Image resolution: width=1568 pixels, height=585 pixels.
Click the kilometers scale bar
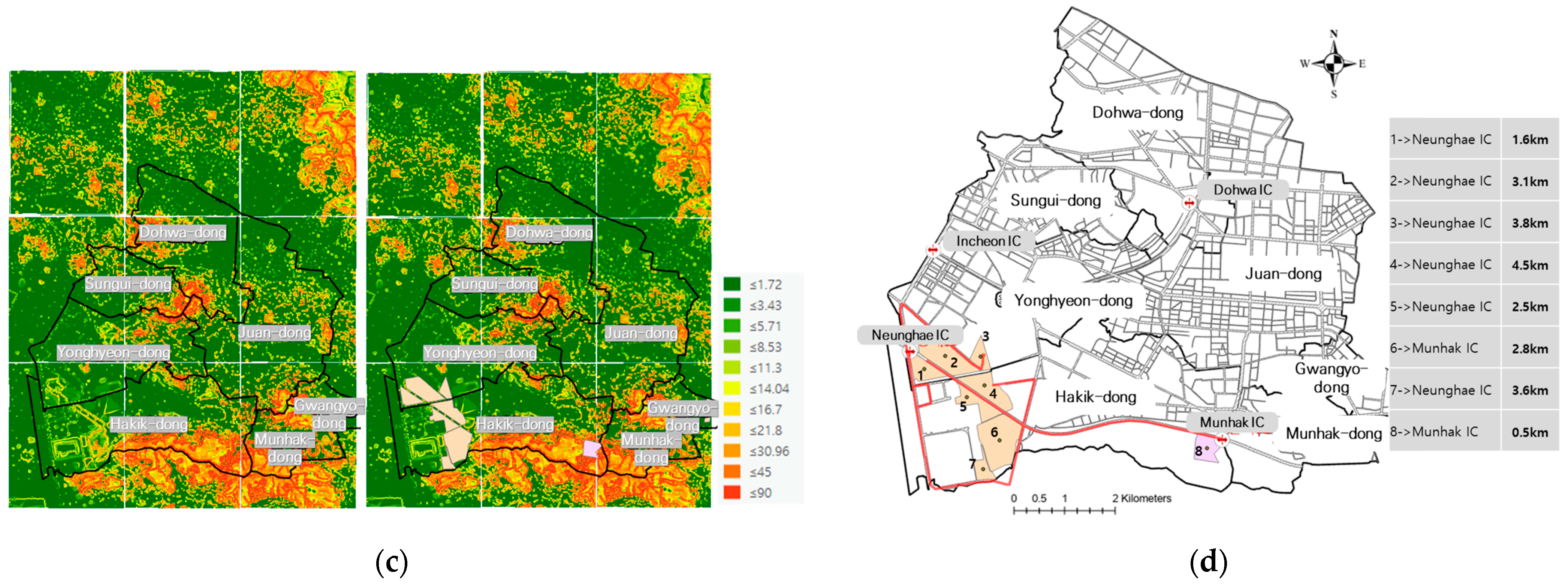click(1064, 510)
